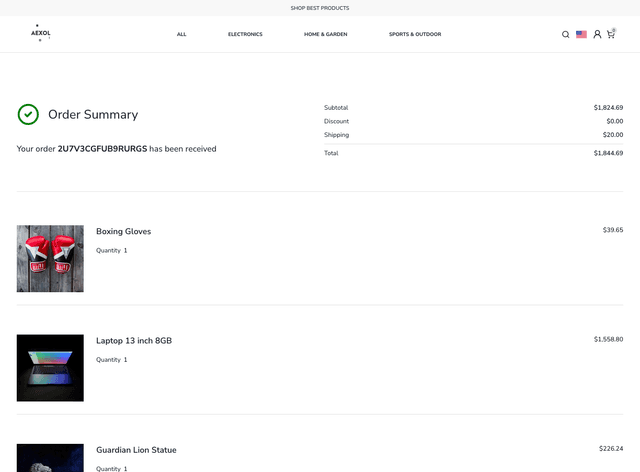Click the green order confirmed checkmark
Viewport: 640px width, 472px height.
28,114
